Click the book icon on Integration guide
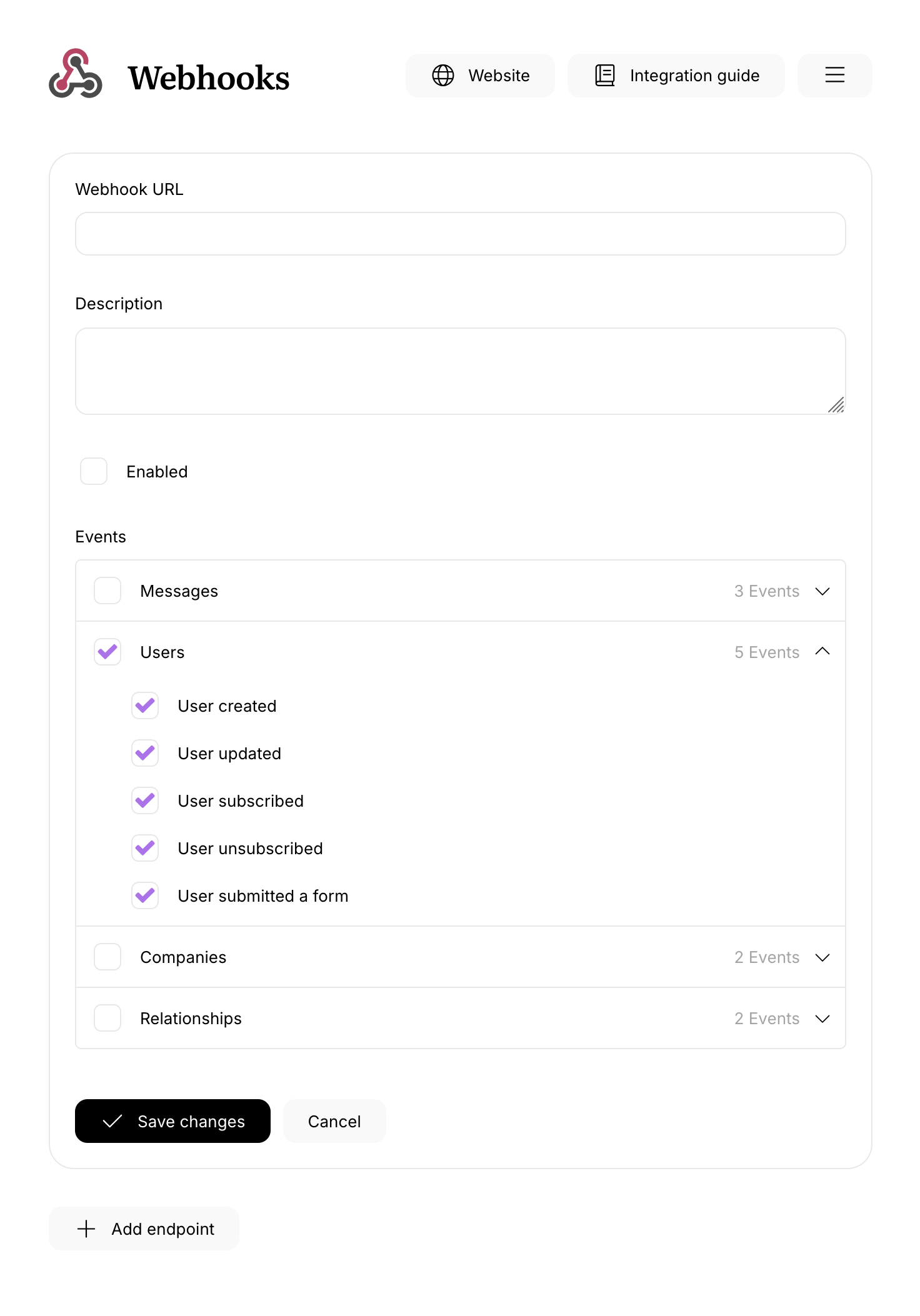920x1316 pixels. pos(604,75)
